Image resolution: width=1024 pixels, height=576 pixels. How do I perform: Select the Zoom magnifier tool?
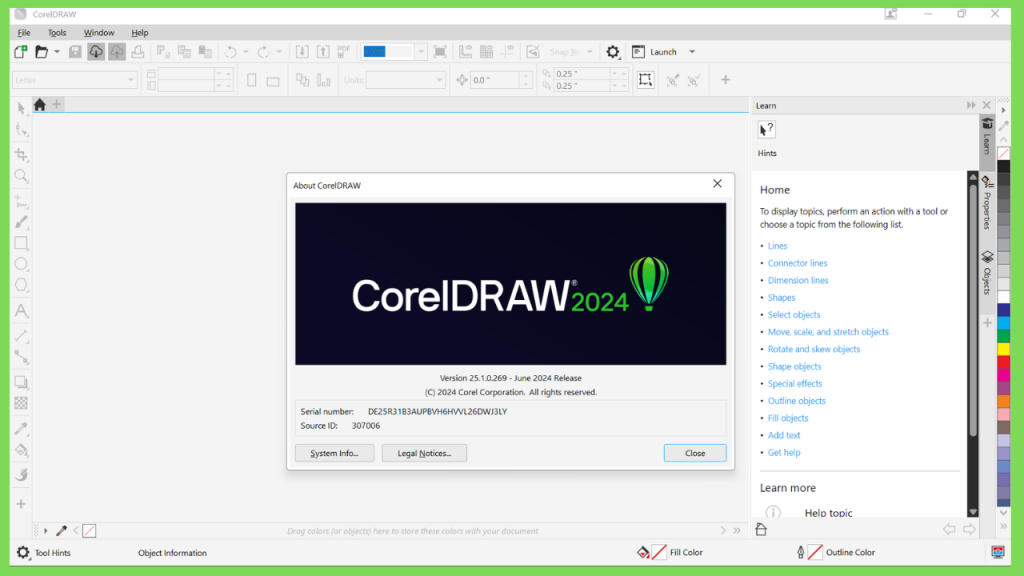point(22,176)
